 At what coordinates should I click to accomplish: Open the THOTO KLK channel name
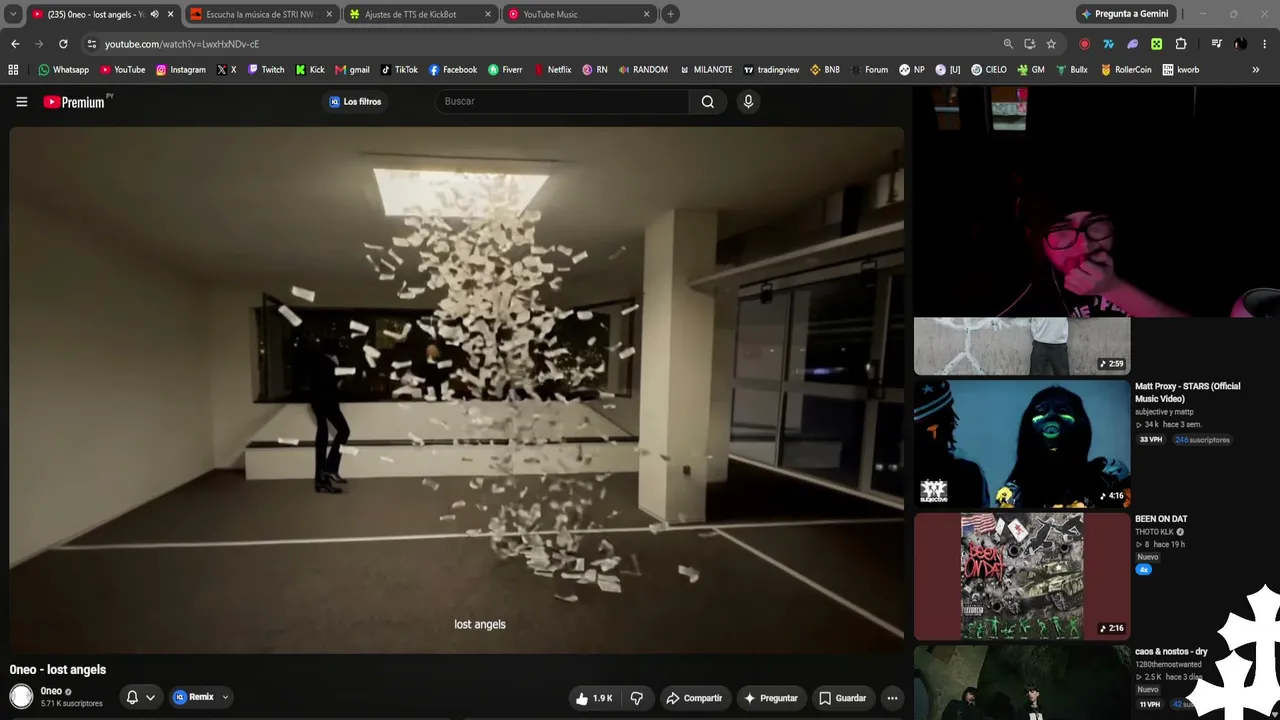(1154, 532)
